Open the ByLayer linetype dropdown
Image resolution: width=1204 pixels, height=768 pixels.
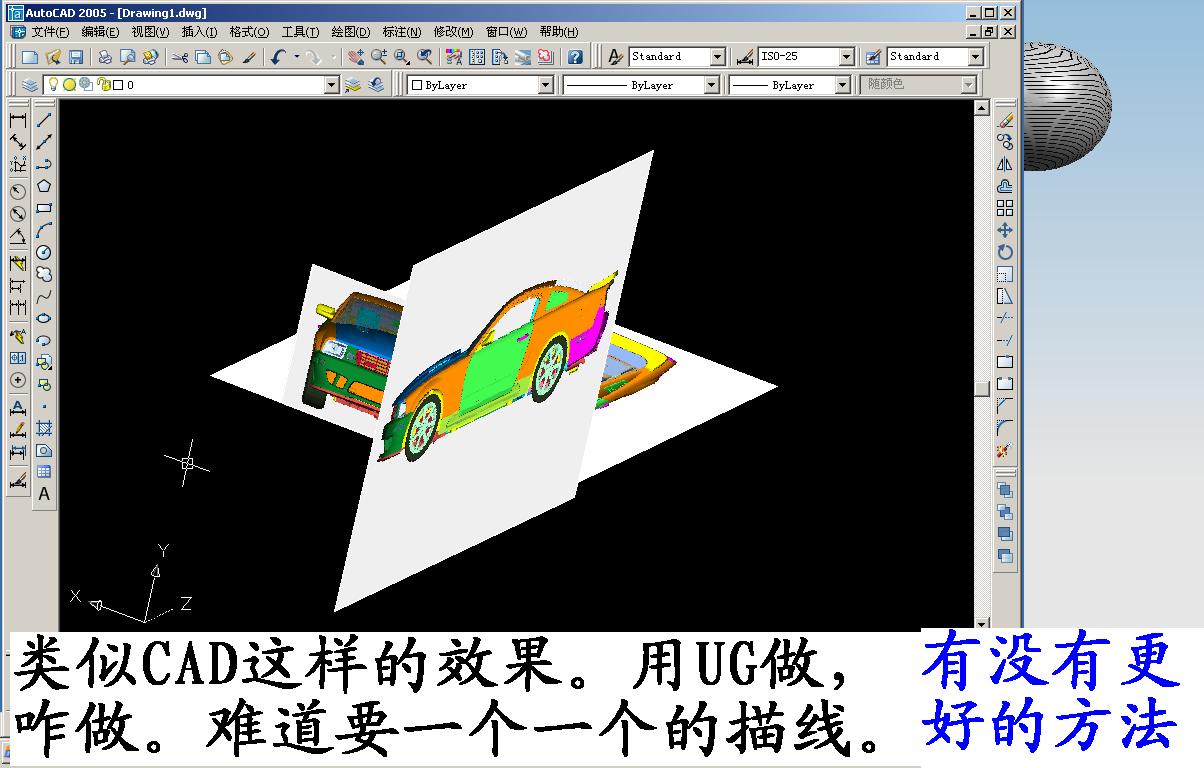(711, 85)
